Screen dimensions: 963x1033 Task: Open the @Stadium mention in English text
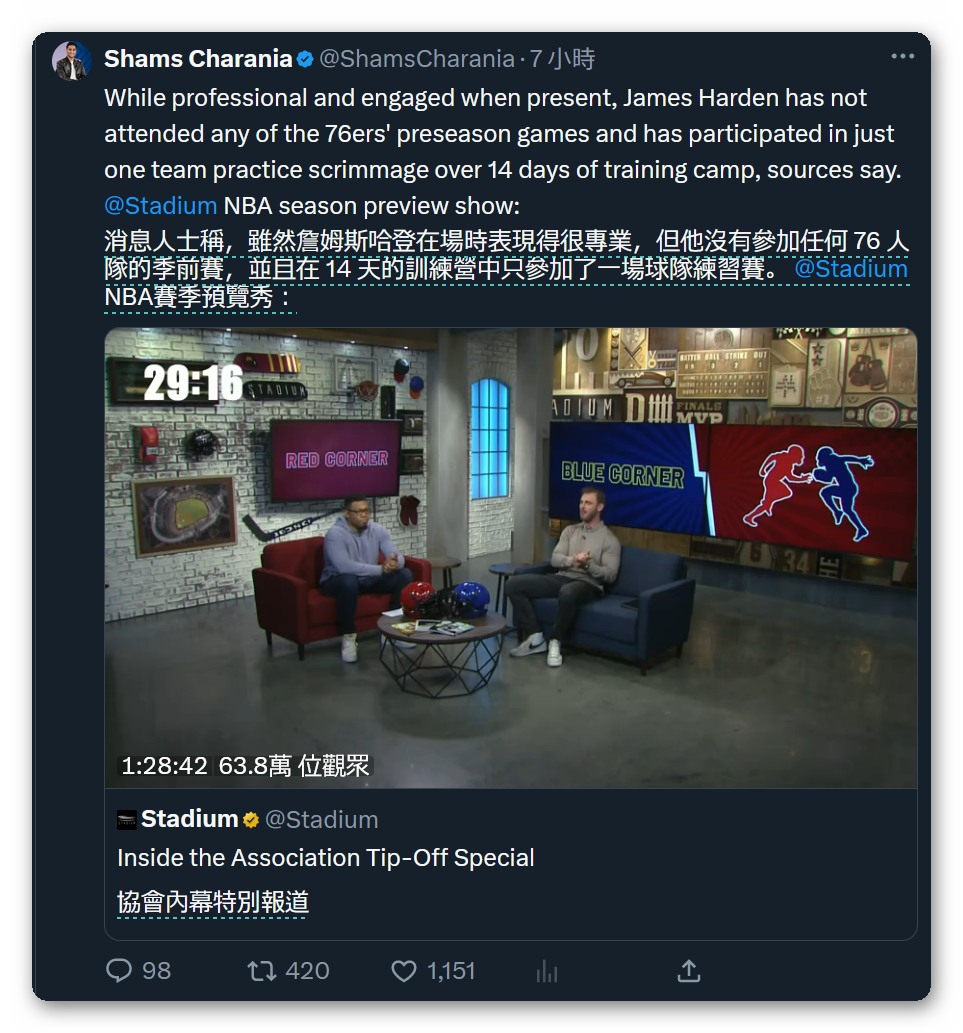(161, 206)
